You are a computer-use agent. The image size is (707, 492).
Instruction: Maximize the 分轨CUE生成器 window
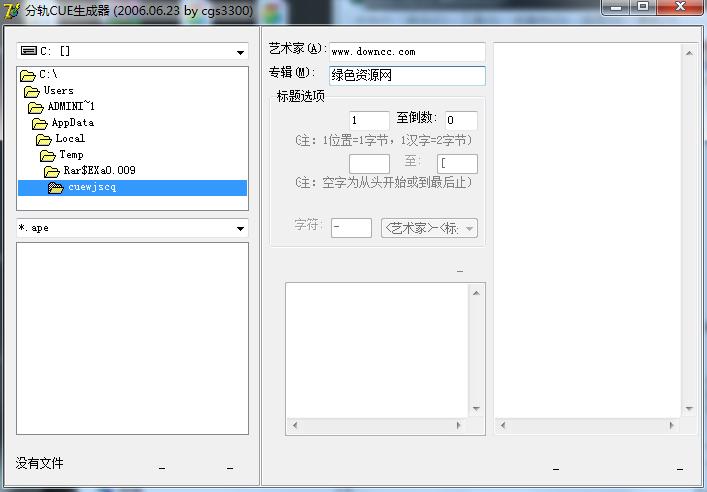click(x=643, y=7)
